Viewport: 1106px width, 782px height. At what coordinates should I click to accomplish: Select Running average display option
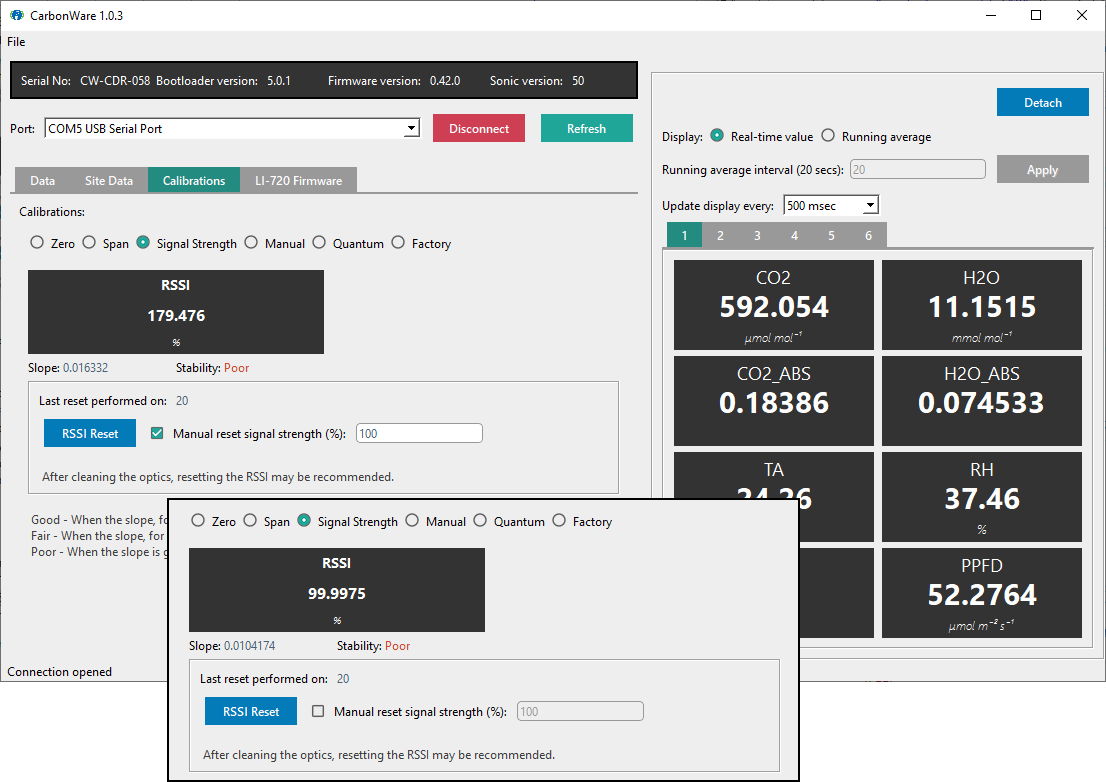pos(828,135)
